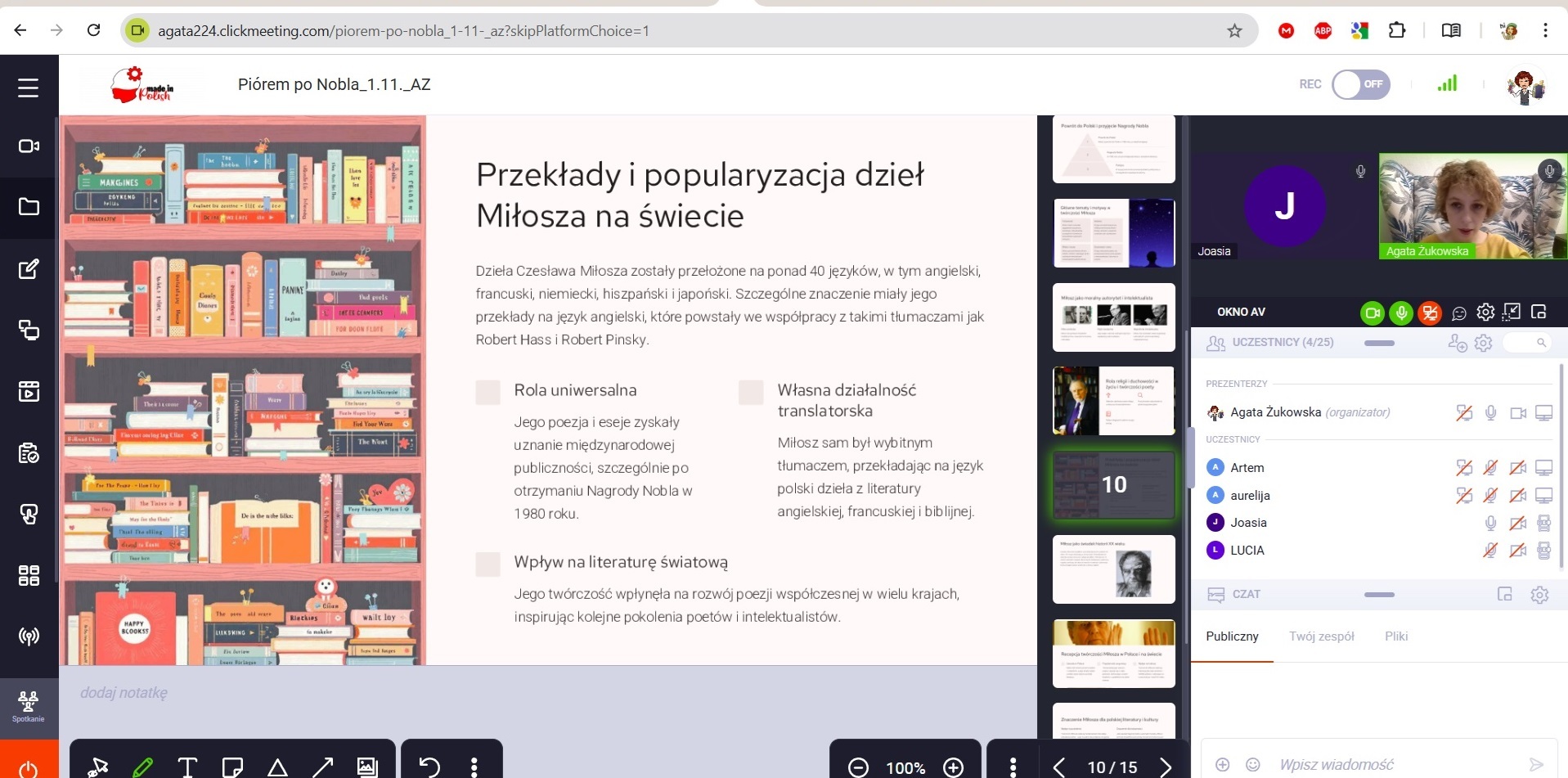Open the emoji reactions icon in OKNO AV
Screen dimensions: 1568x778
[1458, 313]
